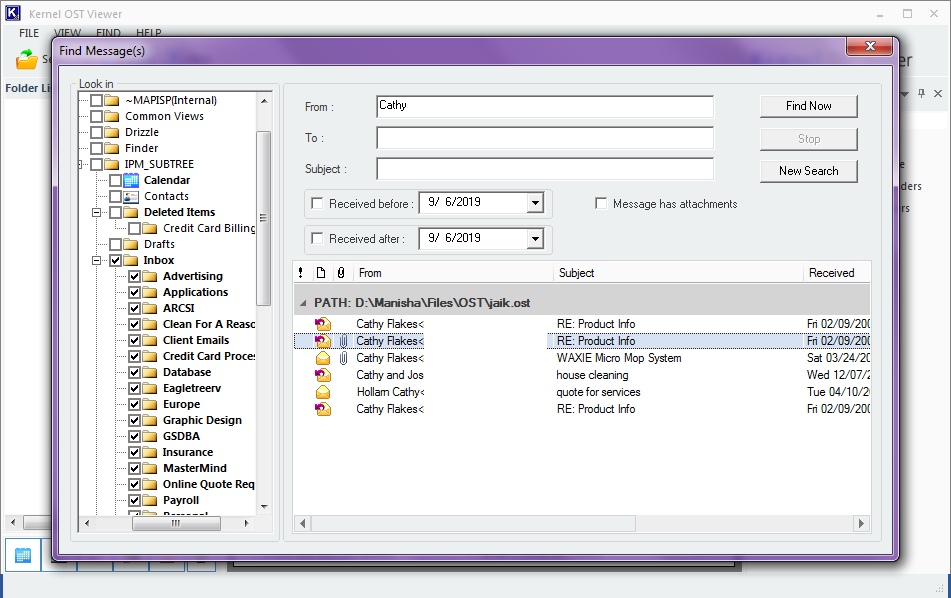The width and height of the screenshot is (951, 598).
Task: Click the item type column header icon
Action: click(x=321, y=273)
